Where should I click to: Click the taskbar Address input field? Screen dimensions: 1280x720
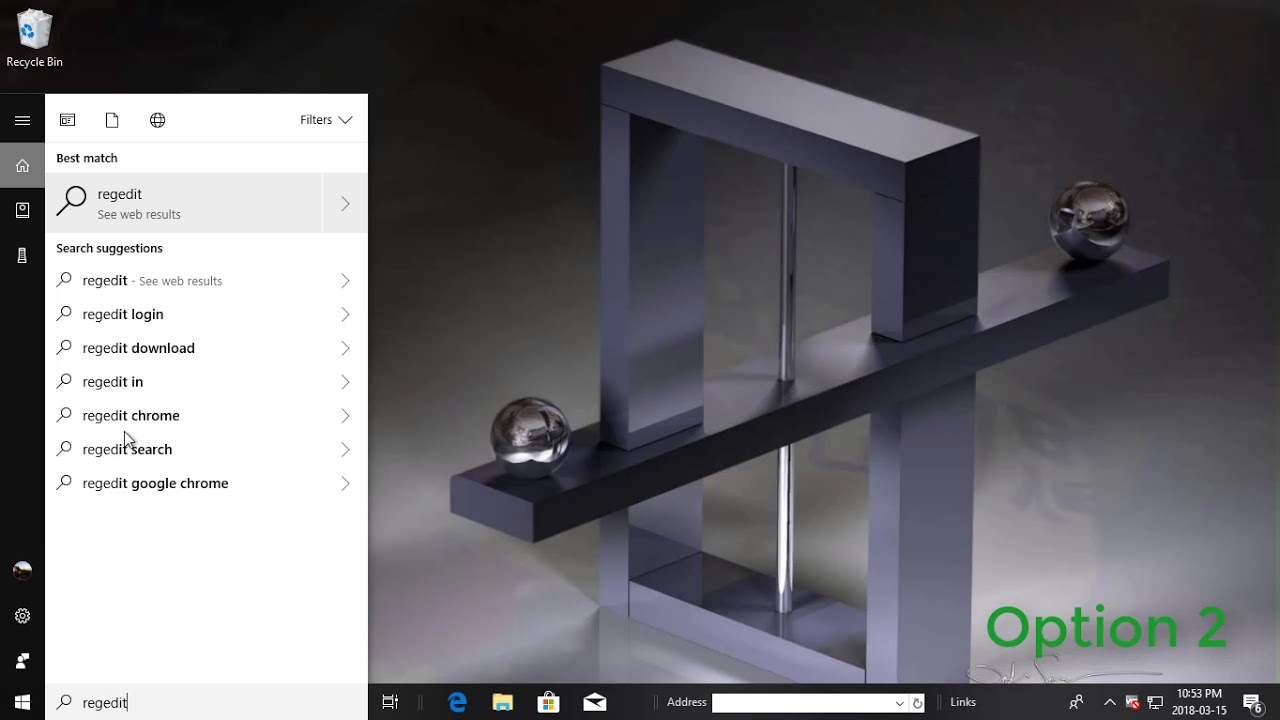coord(802,703)
